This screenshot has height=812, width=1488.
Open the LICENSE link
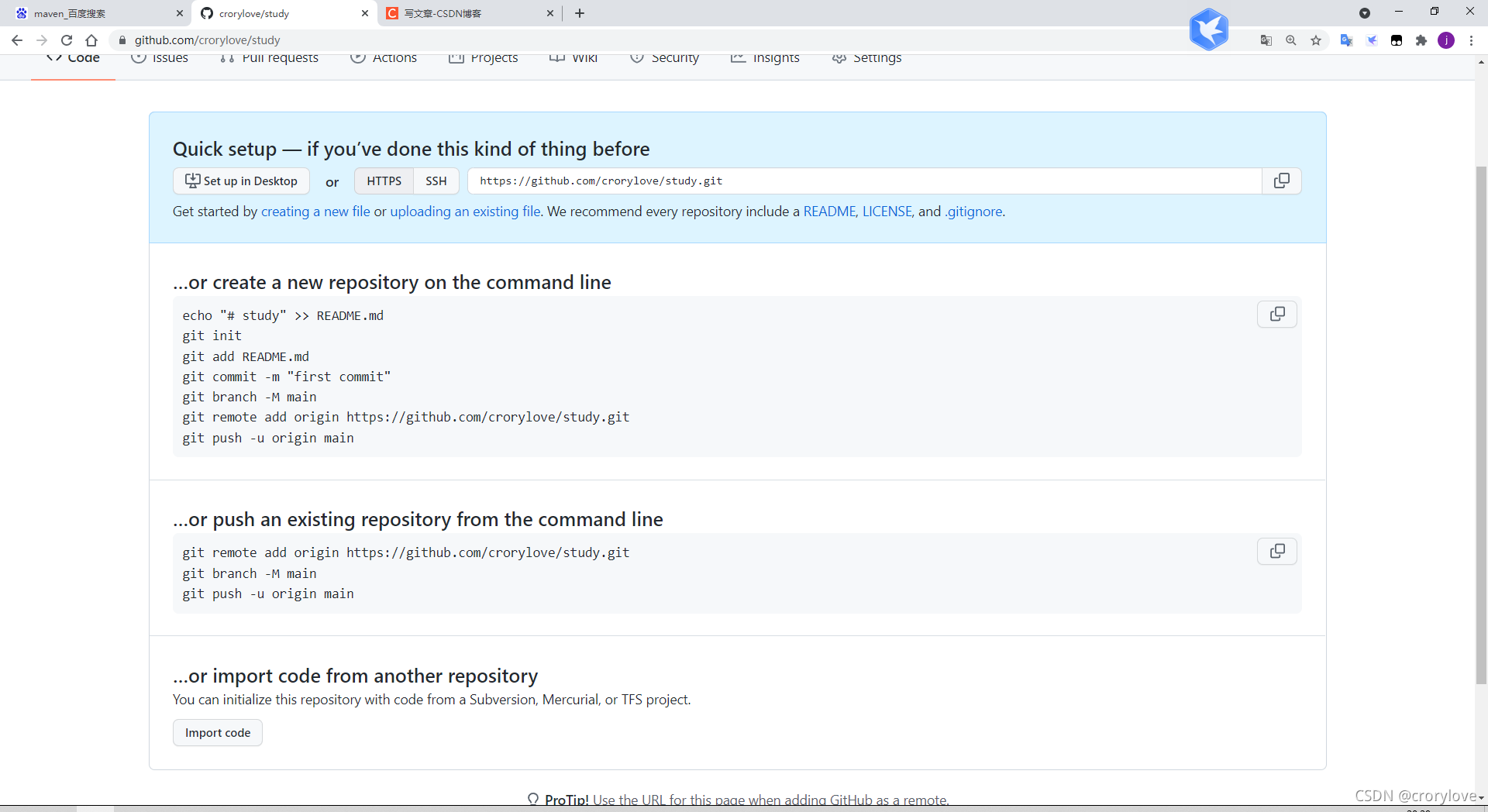point(887,212)
